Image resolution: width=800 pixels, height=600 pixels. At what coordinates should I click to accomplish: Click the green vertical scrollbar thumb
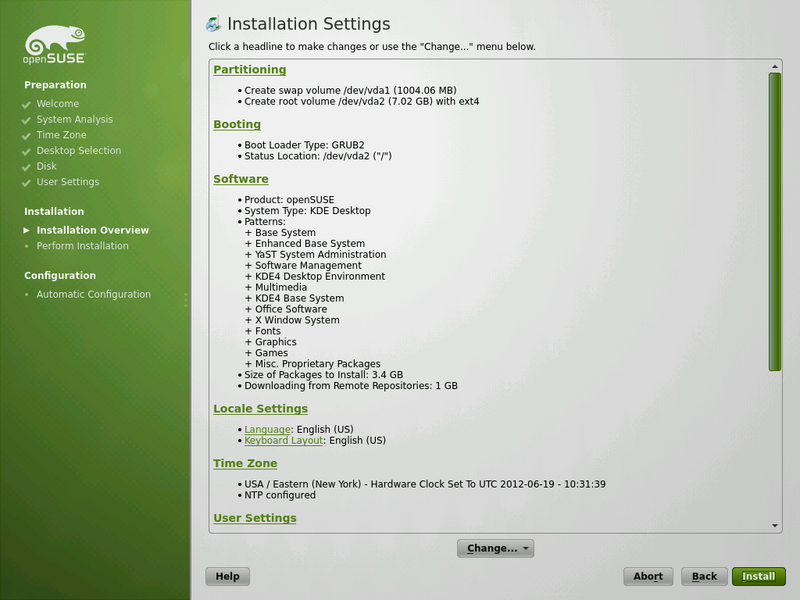coord(775,221)
